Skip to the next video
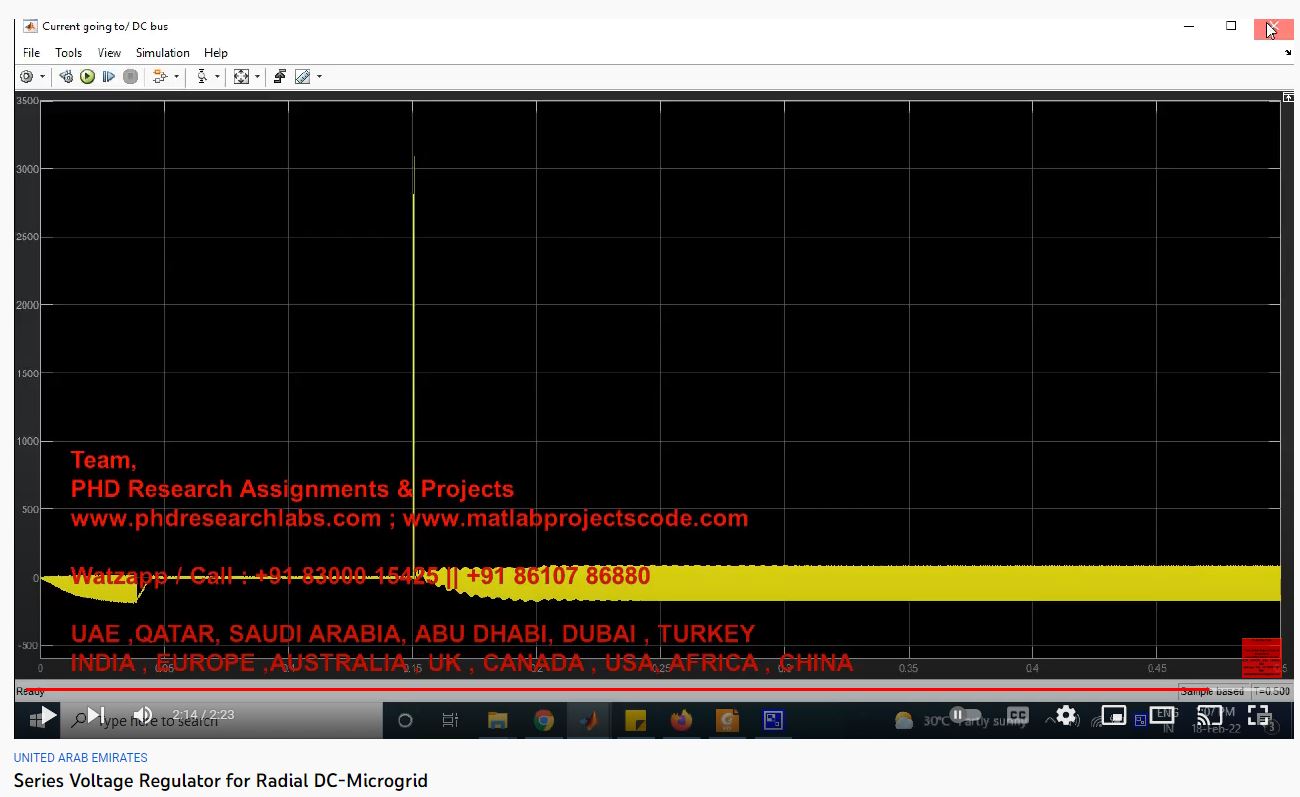Image resolution: width=1300 pixels, height=797 pixels. tap(96, 715)
